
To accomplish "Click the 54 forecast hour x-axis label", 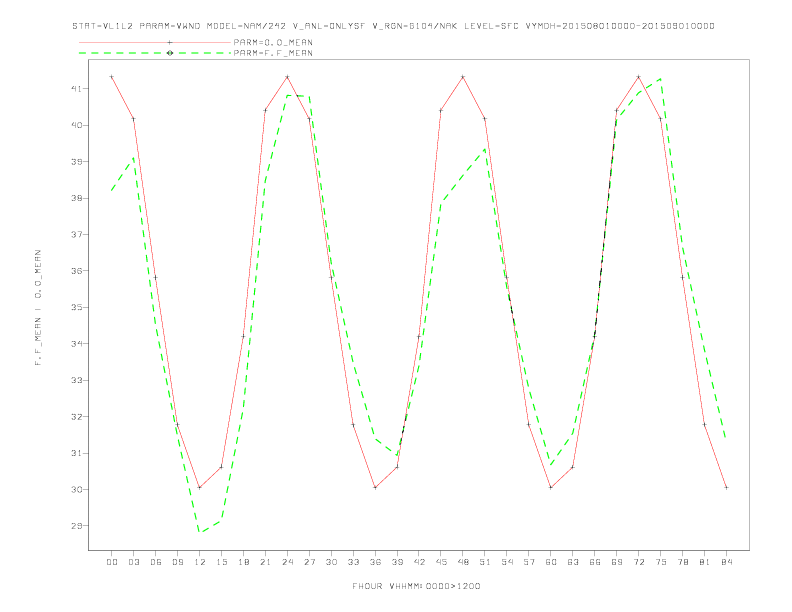I will [x=507, y=562].
